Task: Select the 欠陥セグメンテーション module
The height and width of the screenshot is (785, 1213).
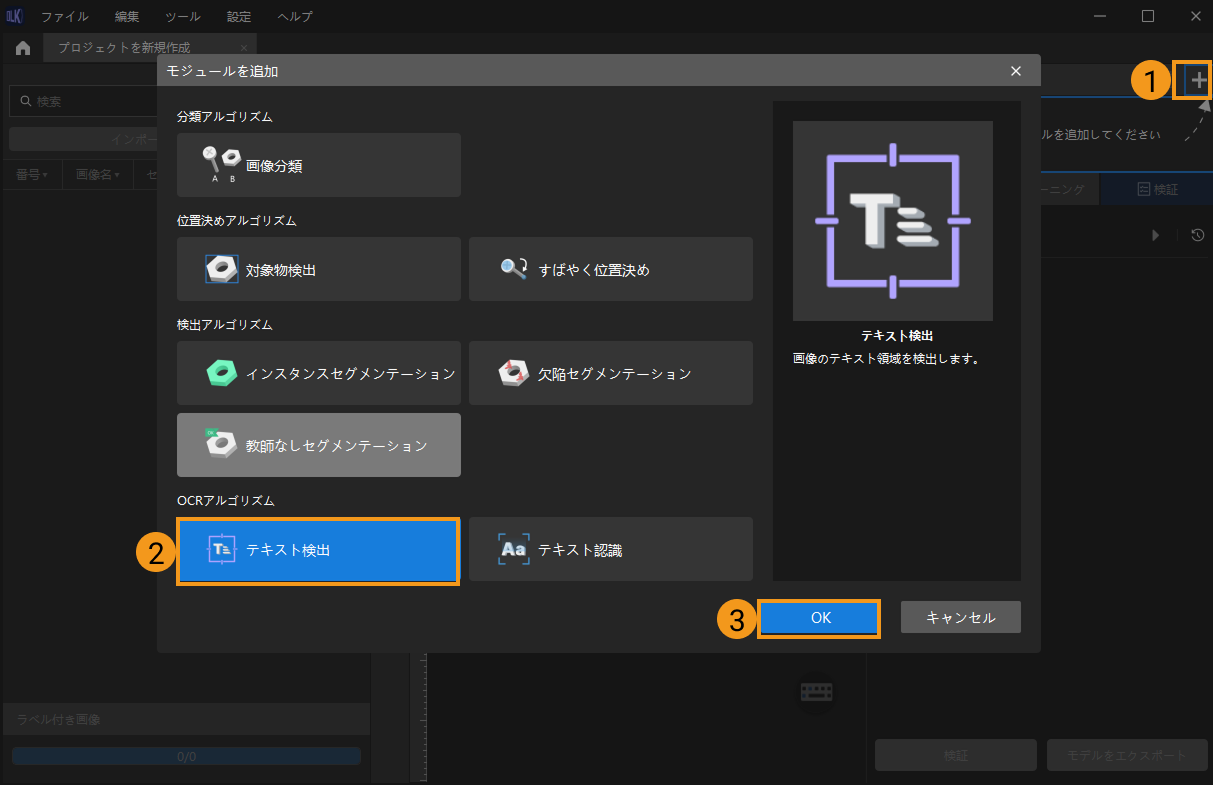Action: click(610, 373)
